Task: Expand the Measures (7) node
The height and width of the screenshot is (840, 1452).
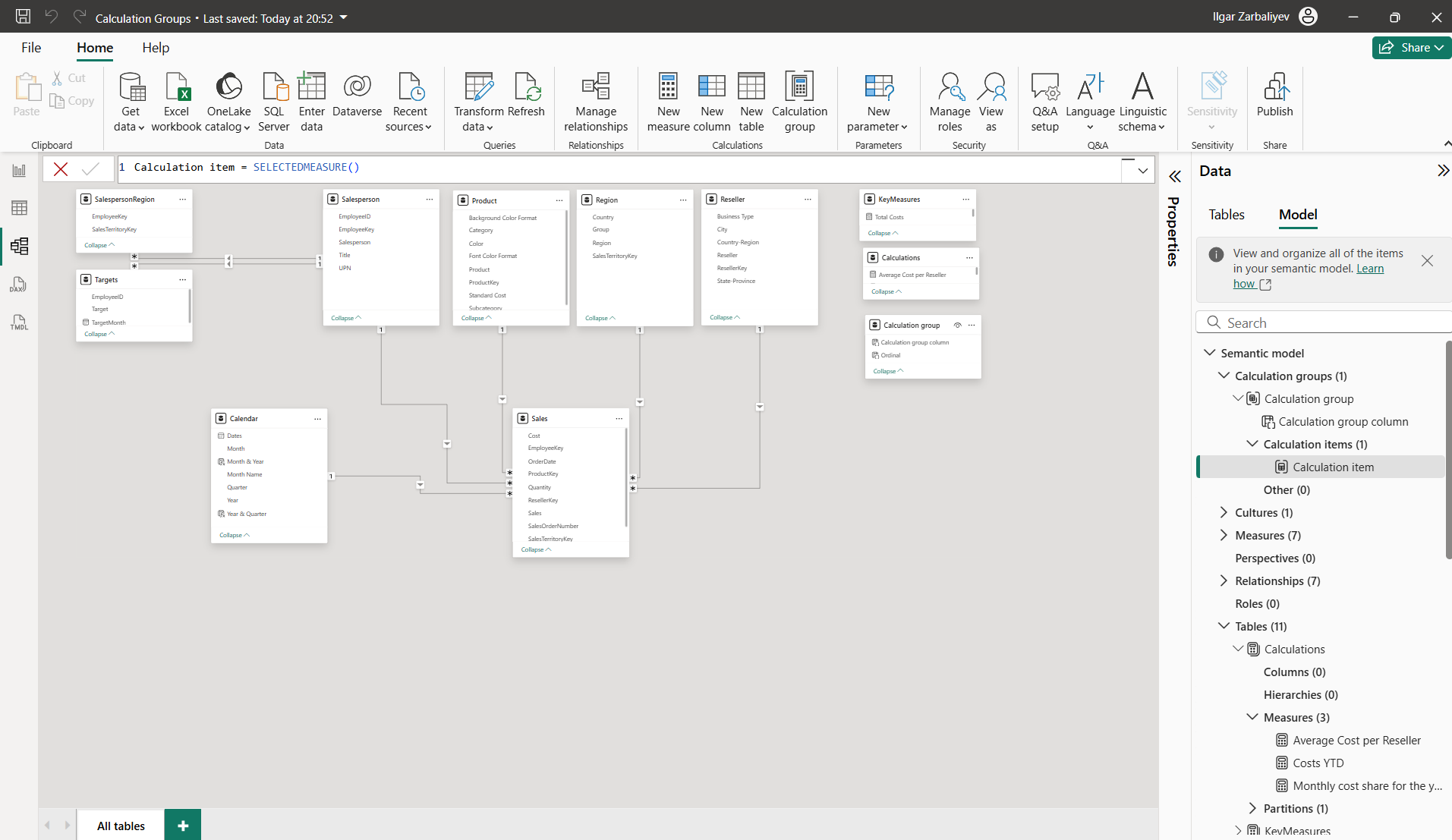Action: [1224, 535]
